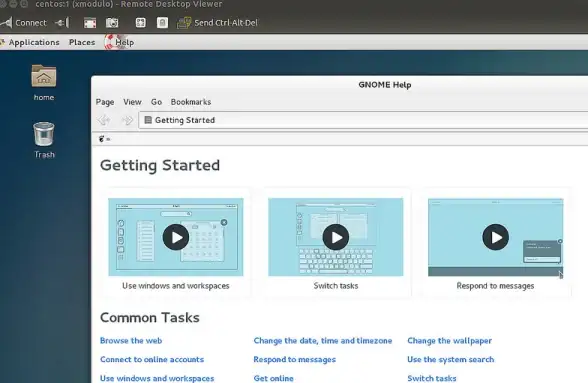
Task: Send Ctrl-Alt-Del to remote machine
Action: pos(218,23)
